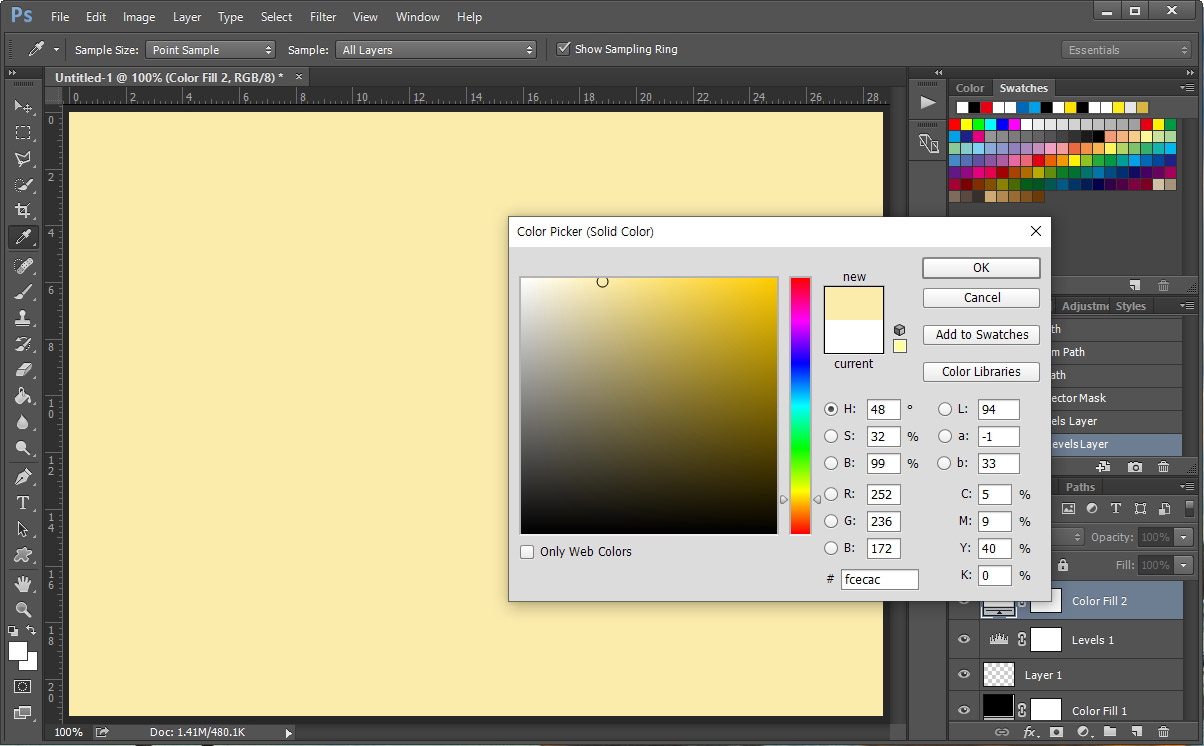Select the Blur tool
Image resolution: width=1204 pixels, height=746 pixels.
pyautogui.click(x=23, y=422)
